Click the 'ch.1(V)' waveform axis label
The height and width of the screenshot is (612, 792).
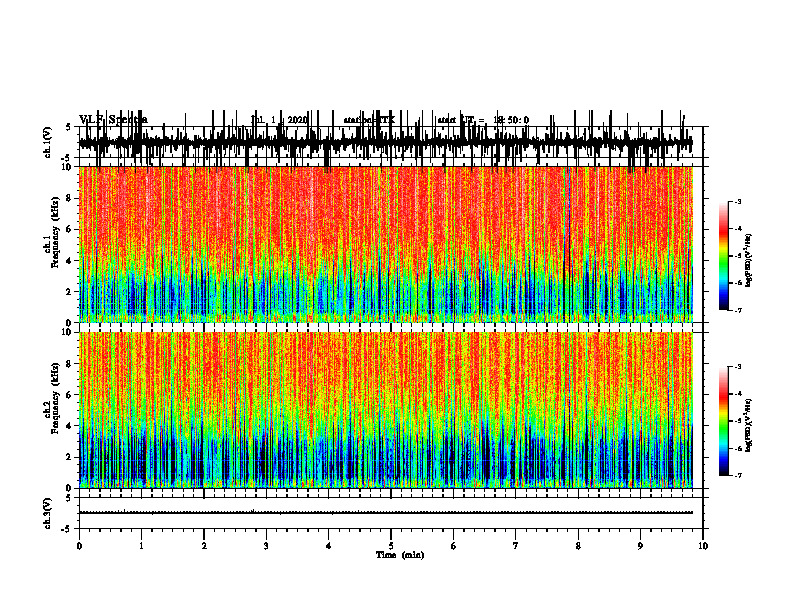(47, 142)
